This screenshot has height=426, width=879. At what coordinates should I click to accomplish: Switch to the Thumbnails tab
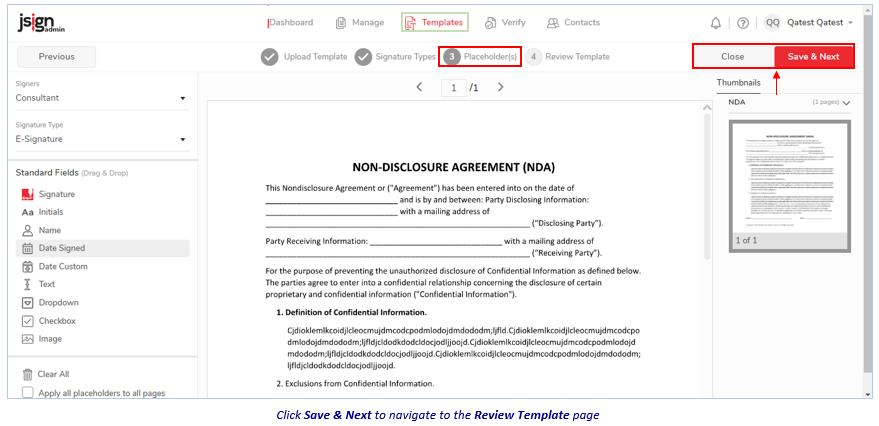739,83
